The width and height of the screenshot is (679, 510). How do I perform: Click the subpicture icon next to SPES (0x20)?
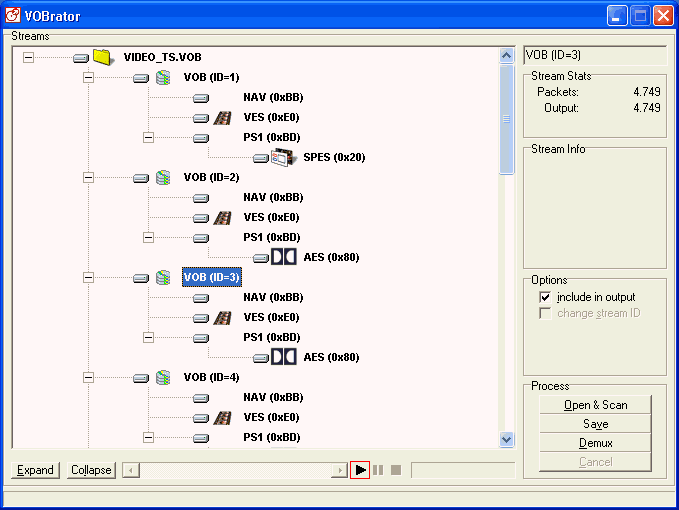coord(284,158)
